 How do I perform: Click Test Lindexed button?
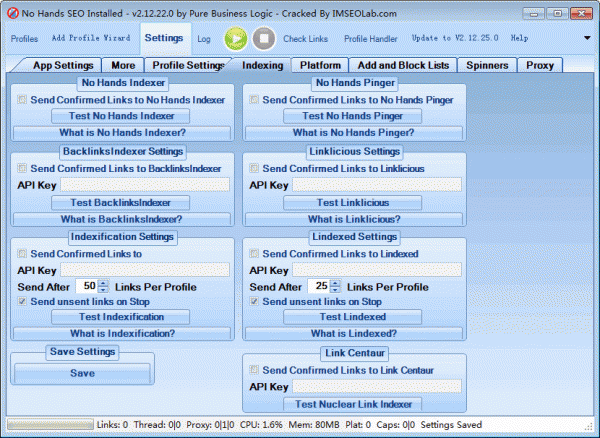[x=352, y=317]
